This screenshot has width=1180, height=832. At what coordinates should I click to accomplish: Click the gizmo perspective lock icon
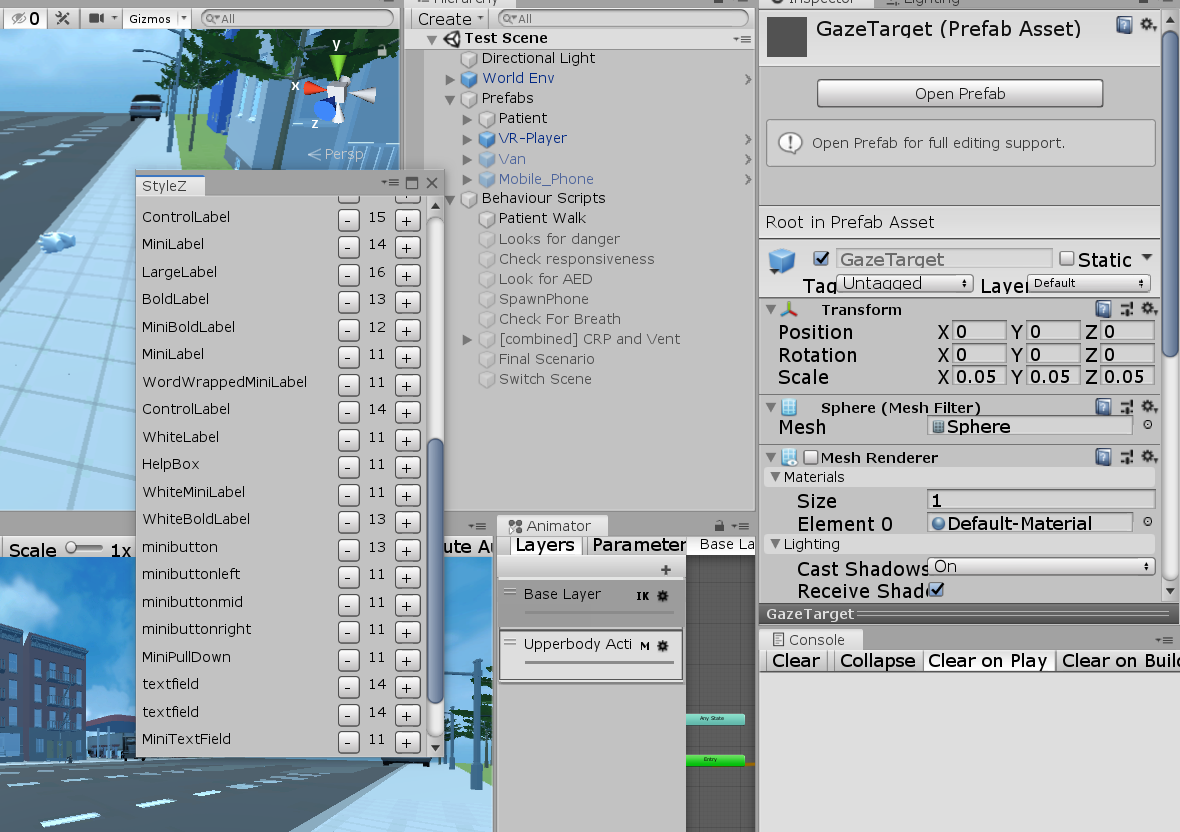click(382, 50)
